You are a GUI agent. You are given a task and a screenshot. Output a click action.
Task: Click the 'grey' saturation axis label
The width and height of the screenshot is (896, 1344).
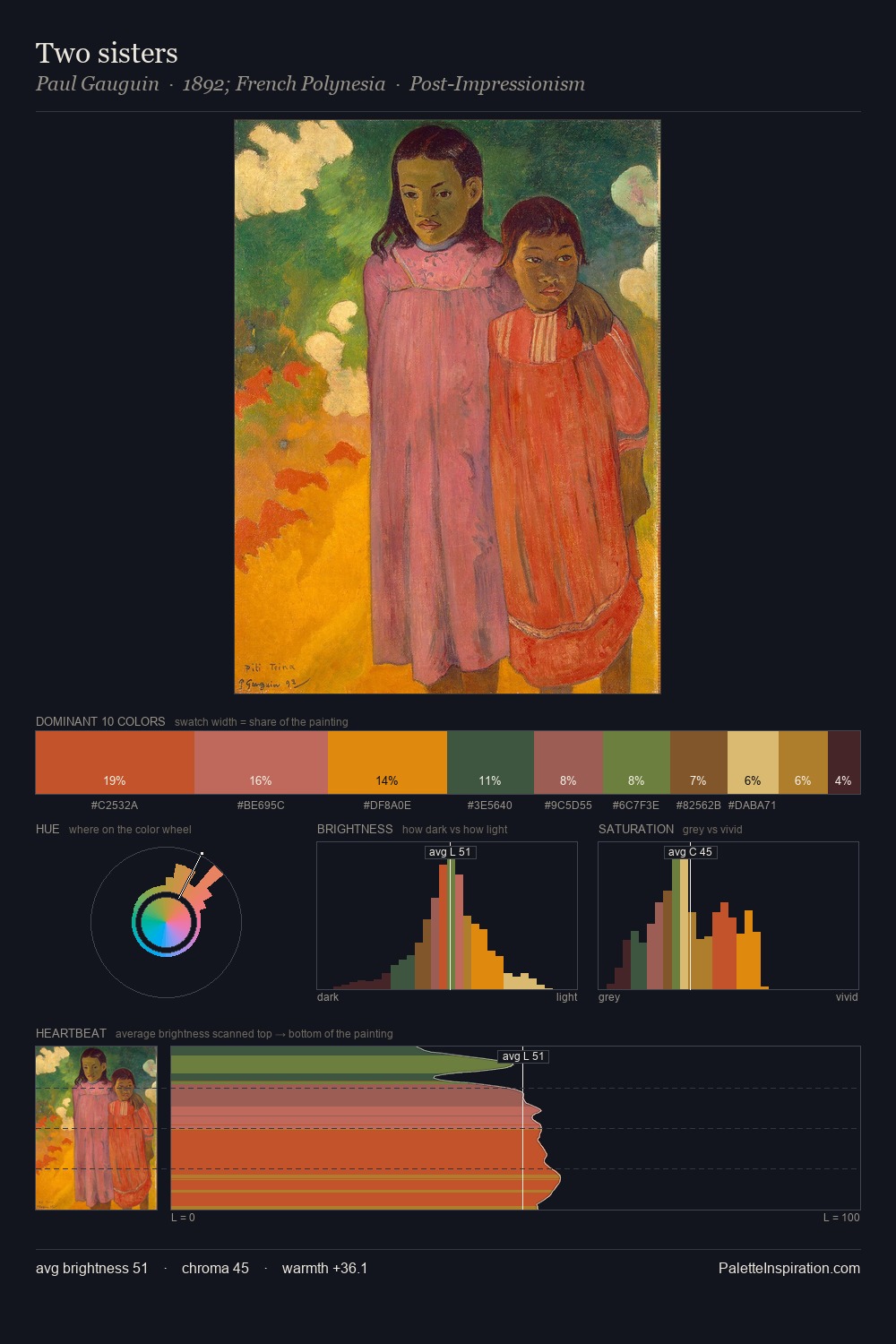tap(609, 997)
